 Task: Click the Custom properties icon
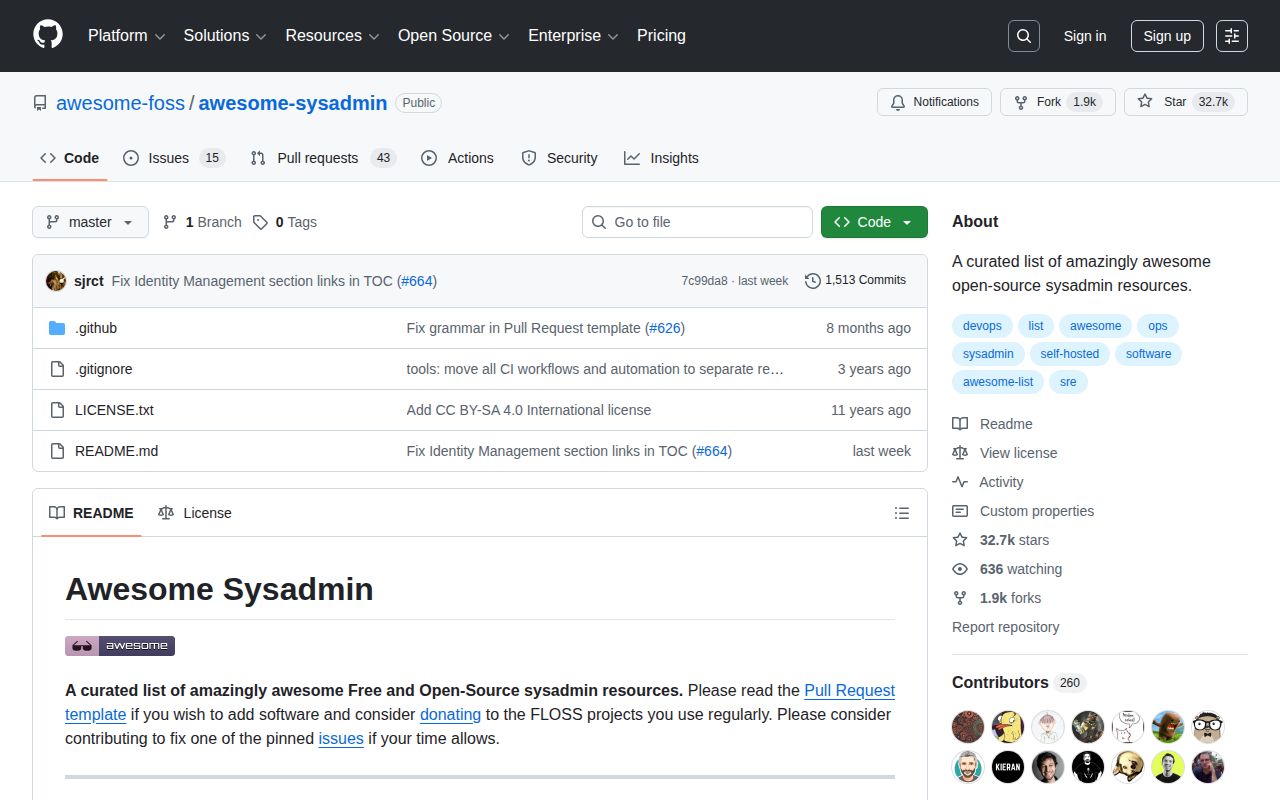[x=960, y=511]
